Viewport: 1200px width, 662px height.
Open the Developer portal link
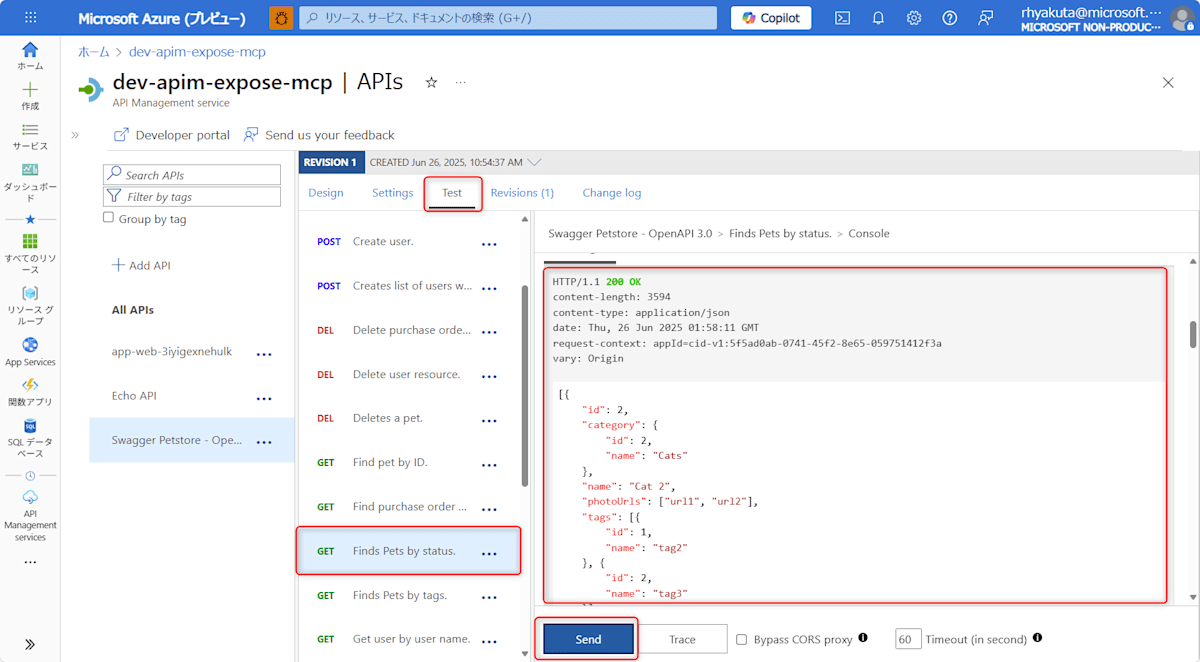point(172,135)
